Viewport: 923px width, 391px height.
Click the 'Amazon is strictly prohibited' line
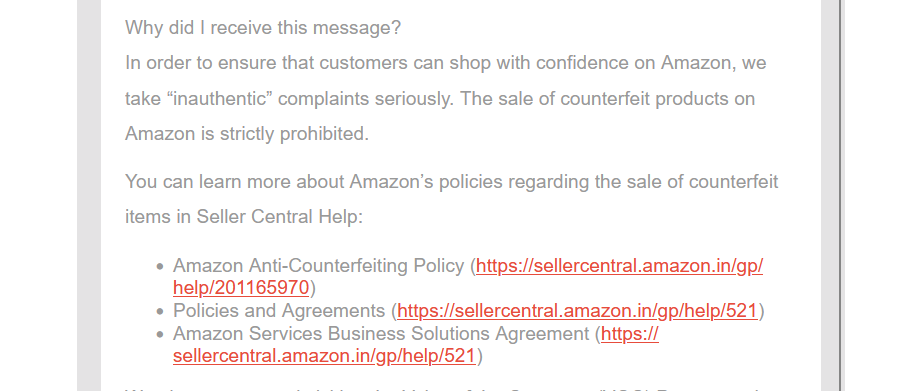coord(247,134)
